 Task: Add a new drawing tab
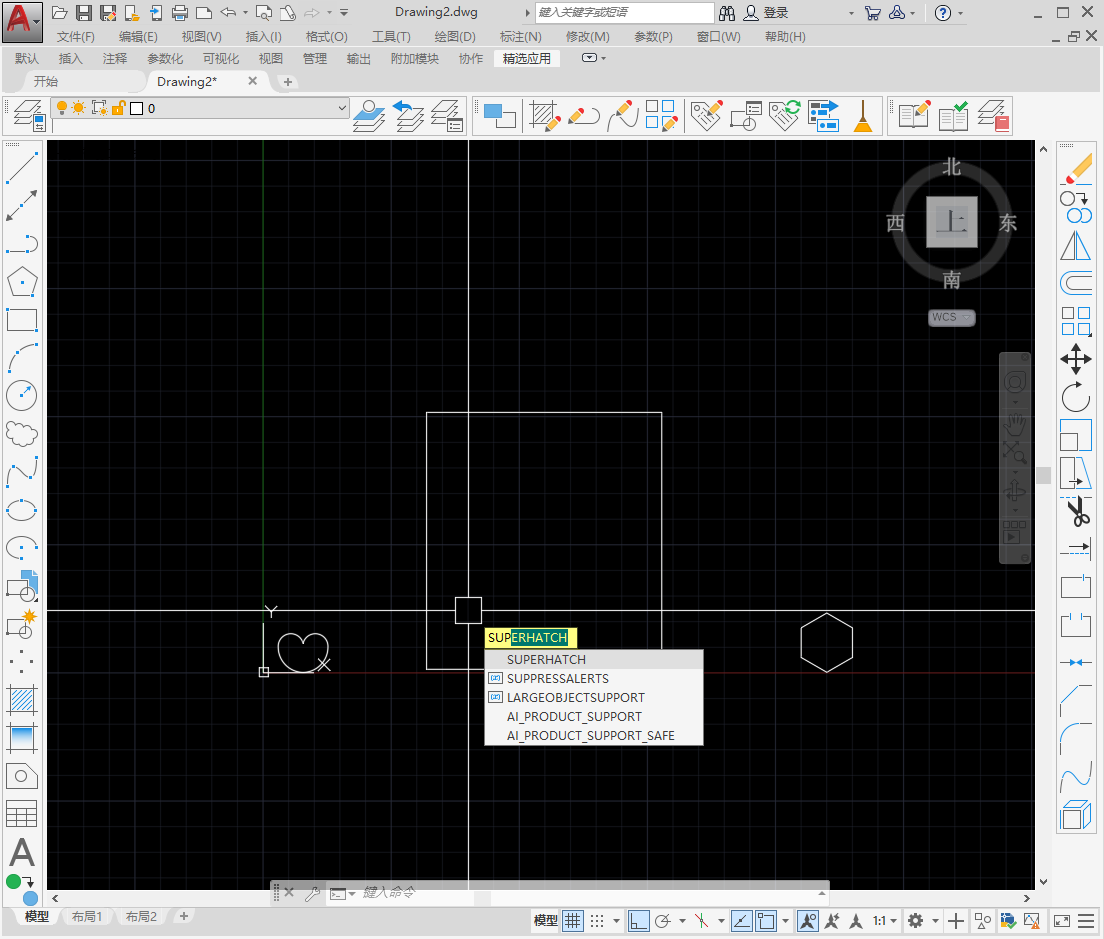[287, 82]
